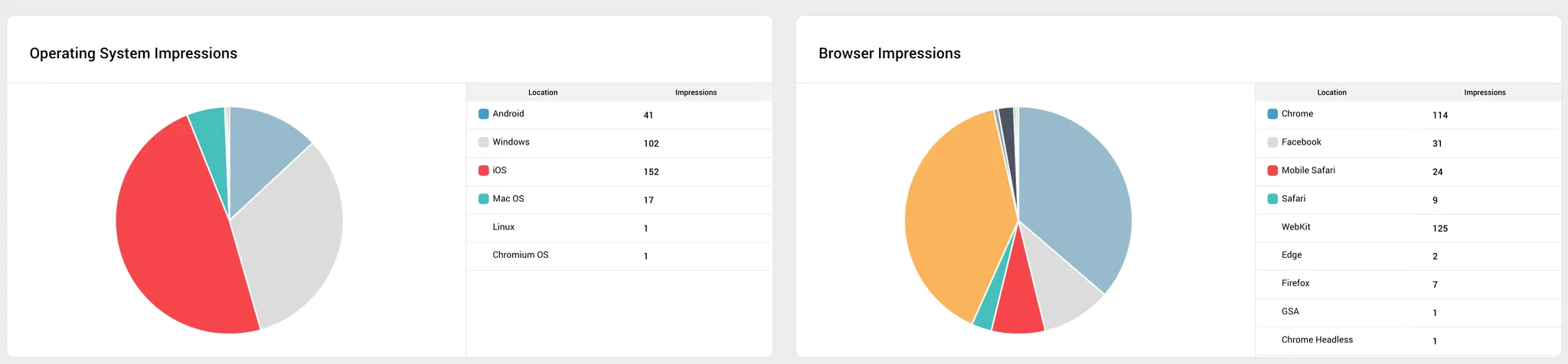Select the gray Windows pie slice
1568x364 pixels.
tap(291, 229)
